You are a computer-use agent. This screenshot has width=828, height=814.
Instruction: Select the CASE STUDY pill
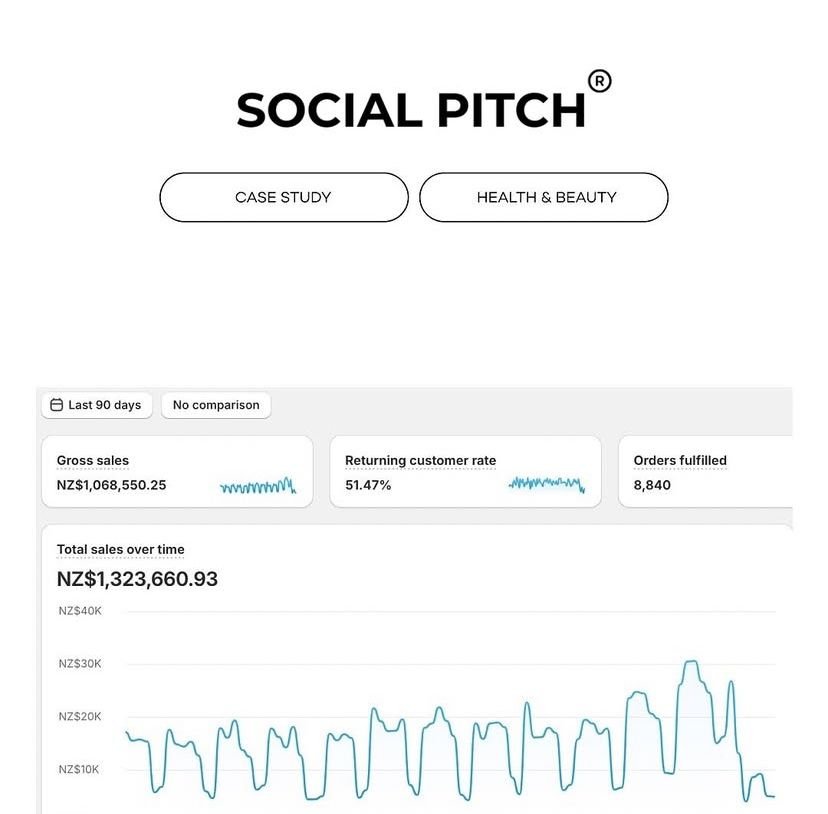pos(284,197)
